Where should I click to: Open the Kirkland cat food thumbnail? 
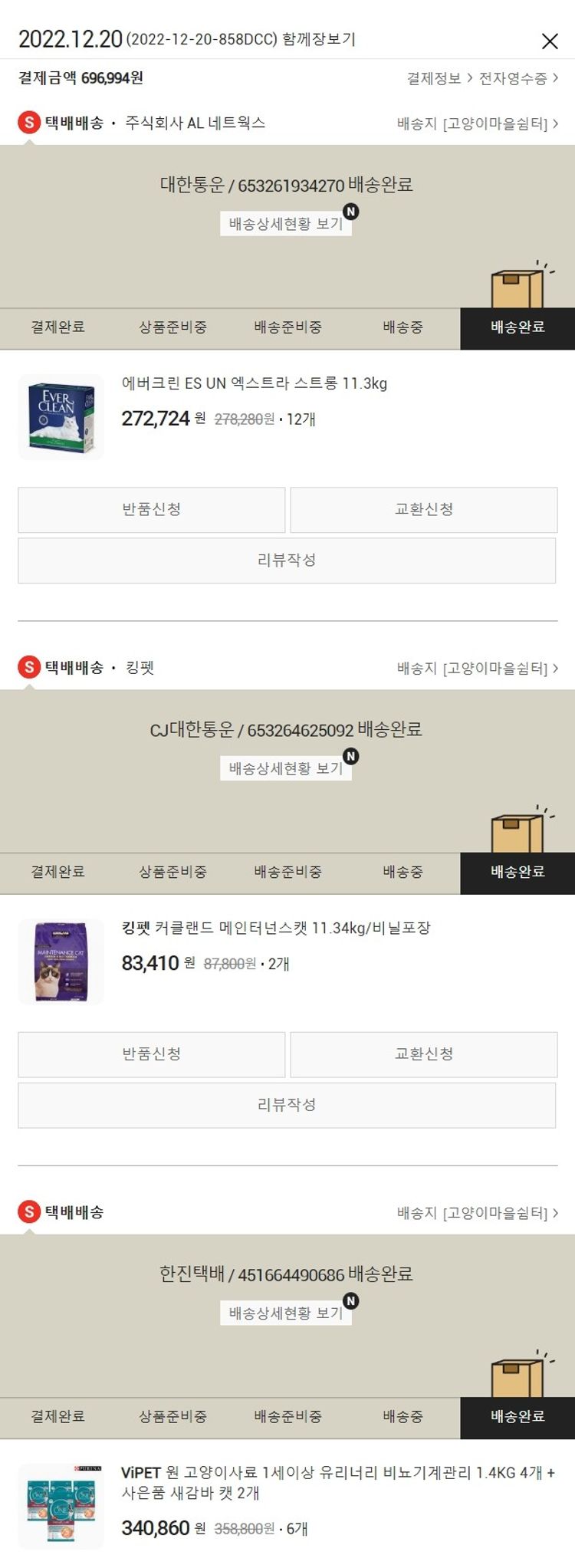click(x=61, y=962)
